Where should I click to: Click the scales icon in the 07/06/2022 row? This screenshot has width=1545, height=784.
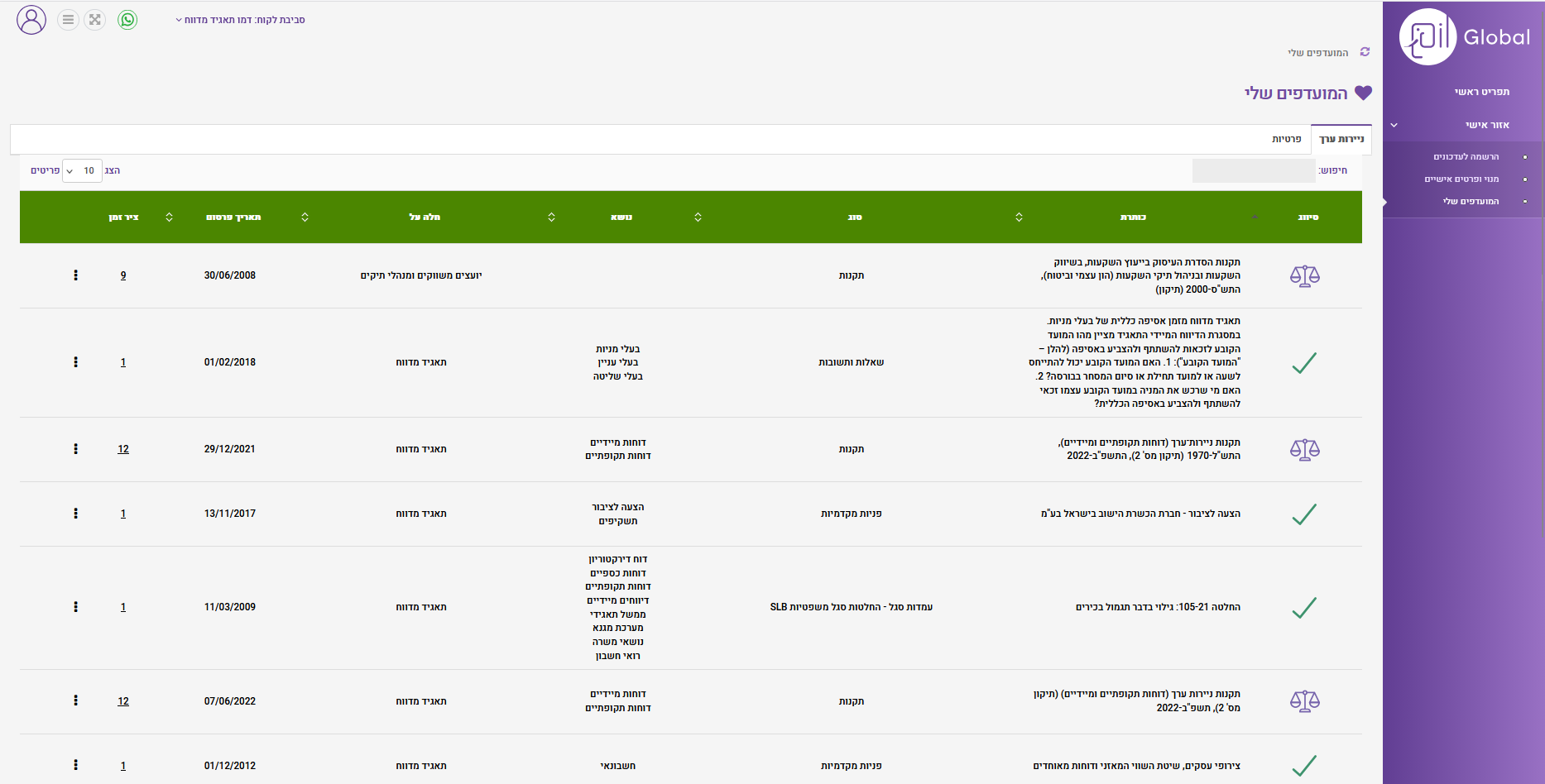(1304, 701)
